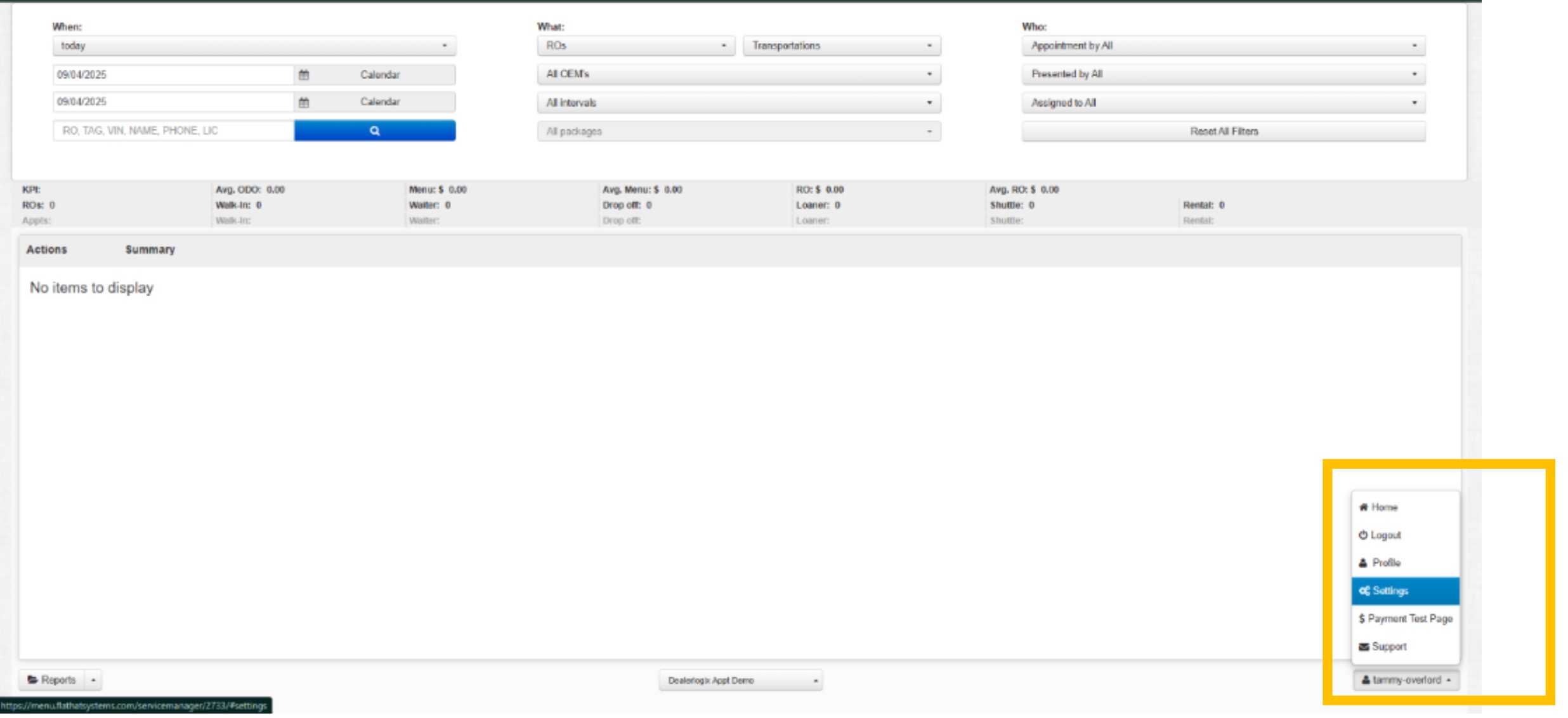
Task: Click the calendar icon for the end date
Action: pos(304,102)
